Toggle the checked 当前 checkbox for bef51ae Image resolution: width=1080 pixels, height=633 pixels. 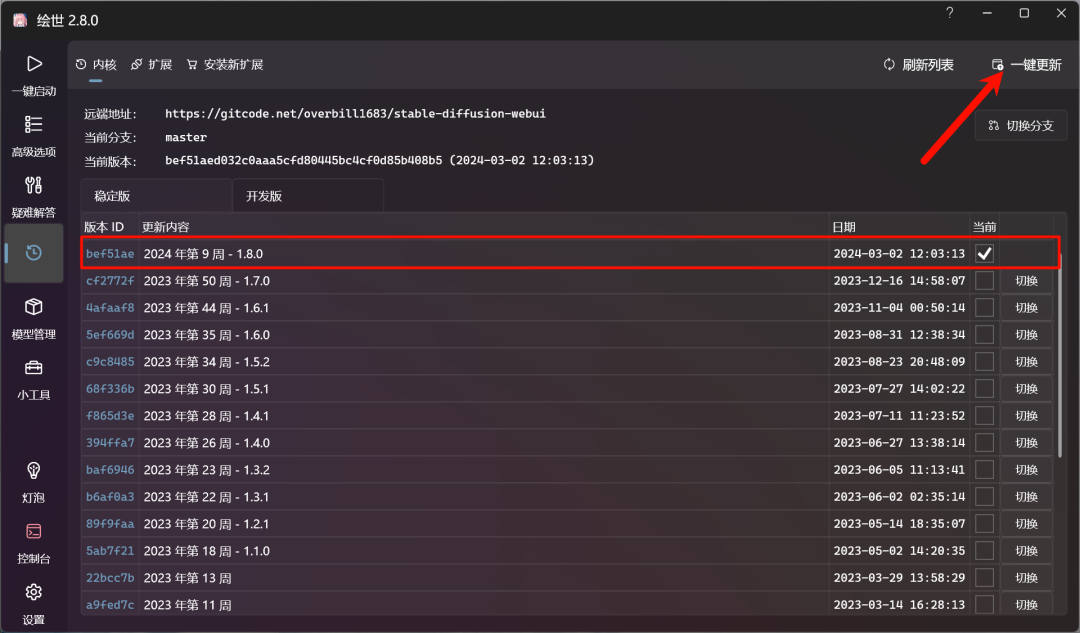tap(984, 253)
